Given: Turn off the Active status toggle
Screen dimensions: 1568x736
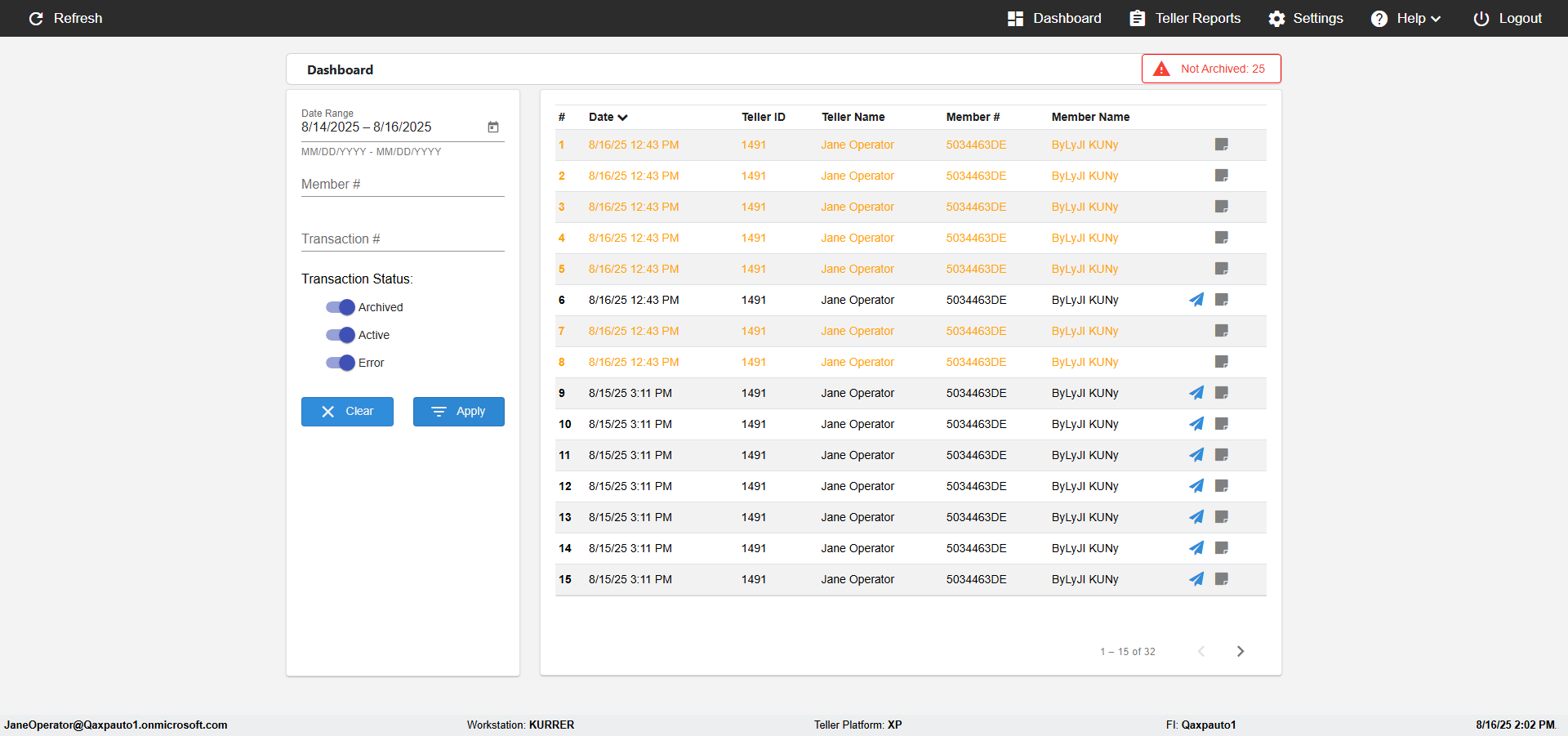Looking at the screenshot, I should (x=341, y=335).
